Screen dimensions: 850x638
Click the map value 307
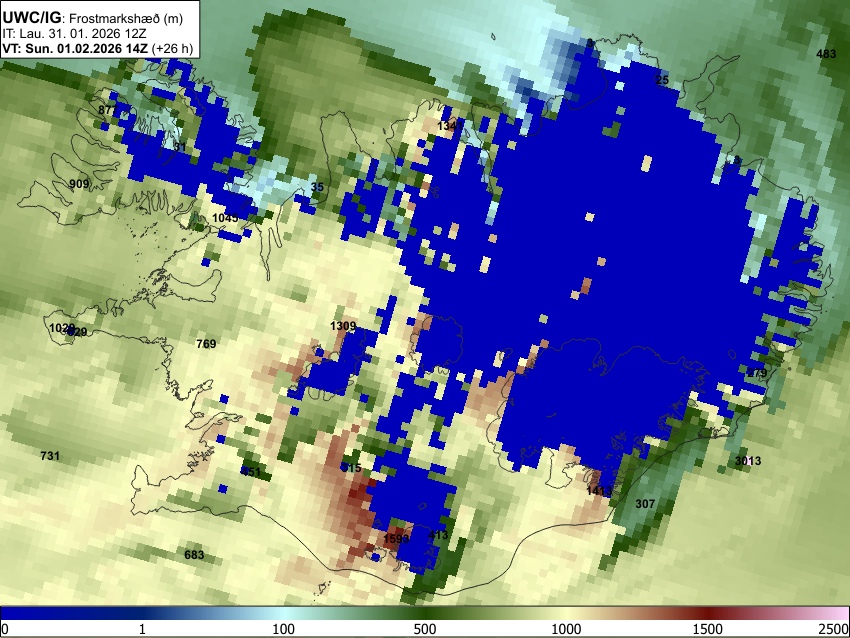645,504
